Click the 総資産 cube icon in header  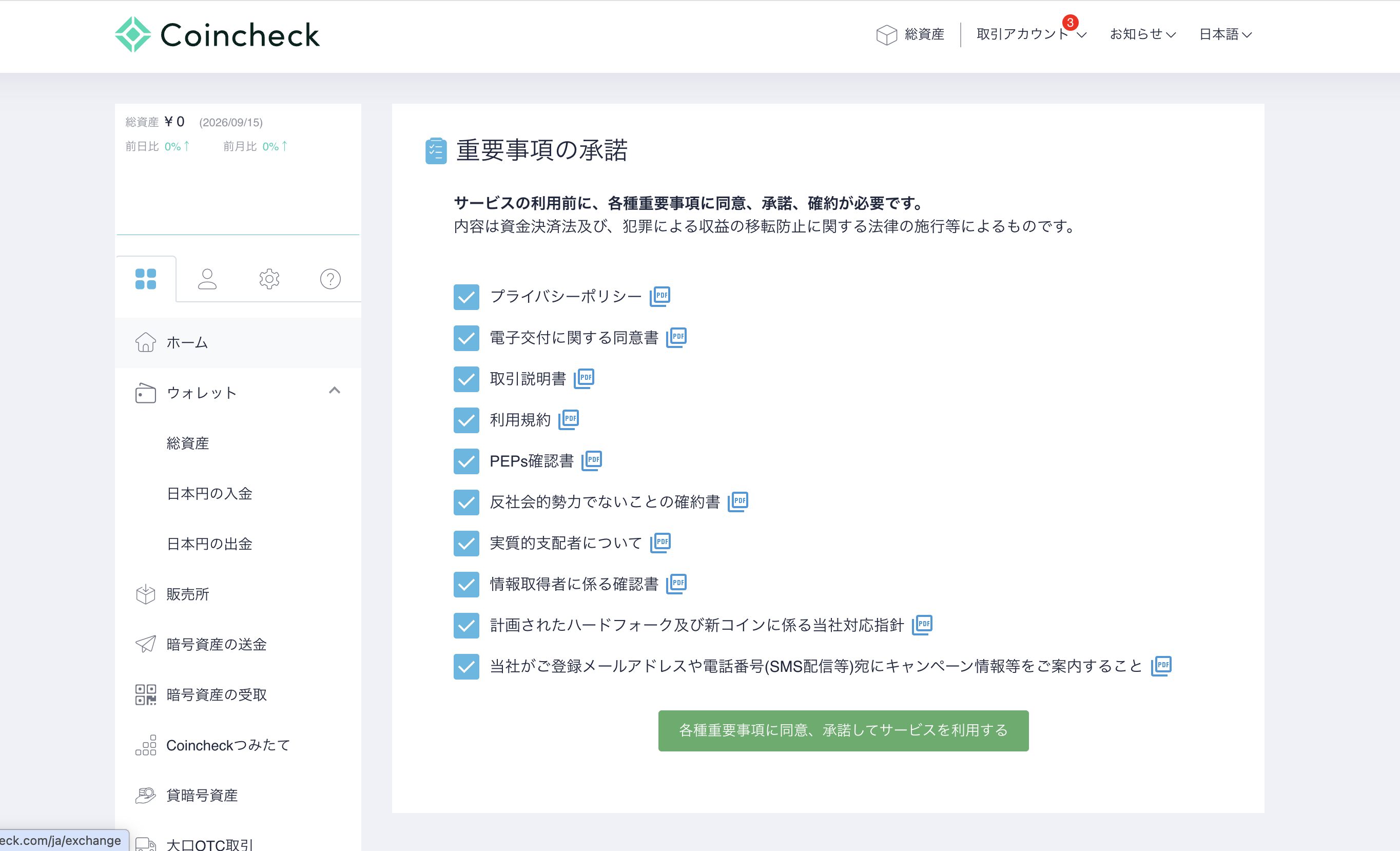[x=886, y=35]
